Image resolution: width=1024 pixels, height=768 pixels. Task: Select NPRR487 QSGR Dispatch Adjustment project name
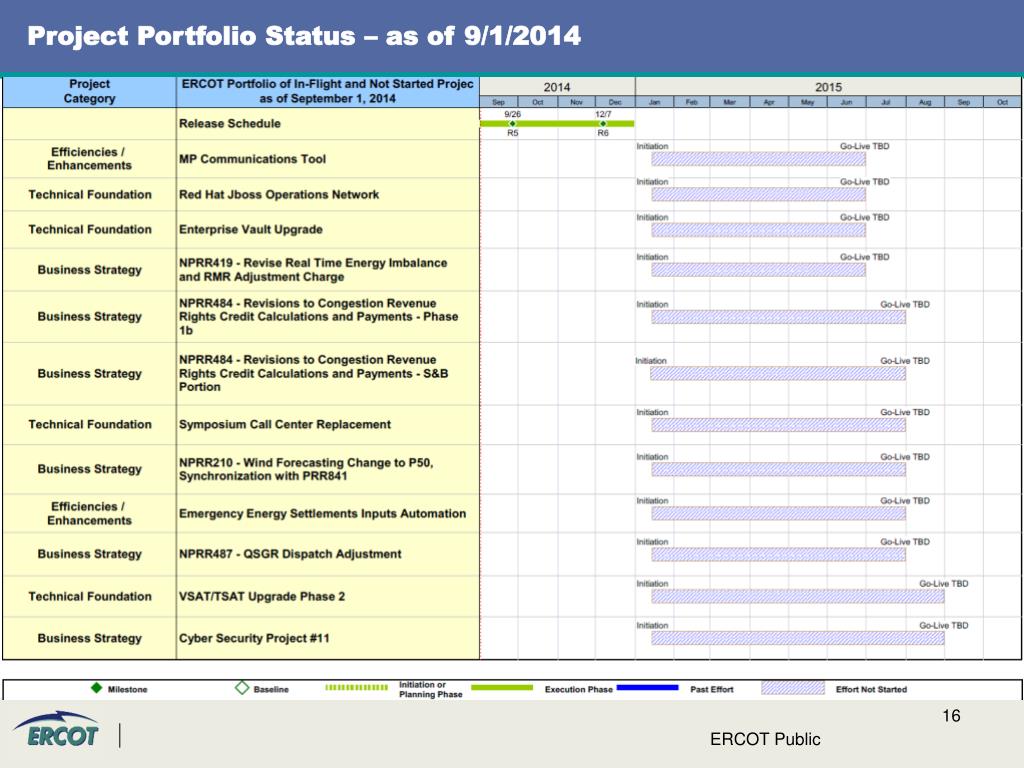click(x=290, y=554)
